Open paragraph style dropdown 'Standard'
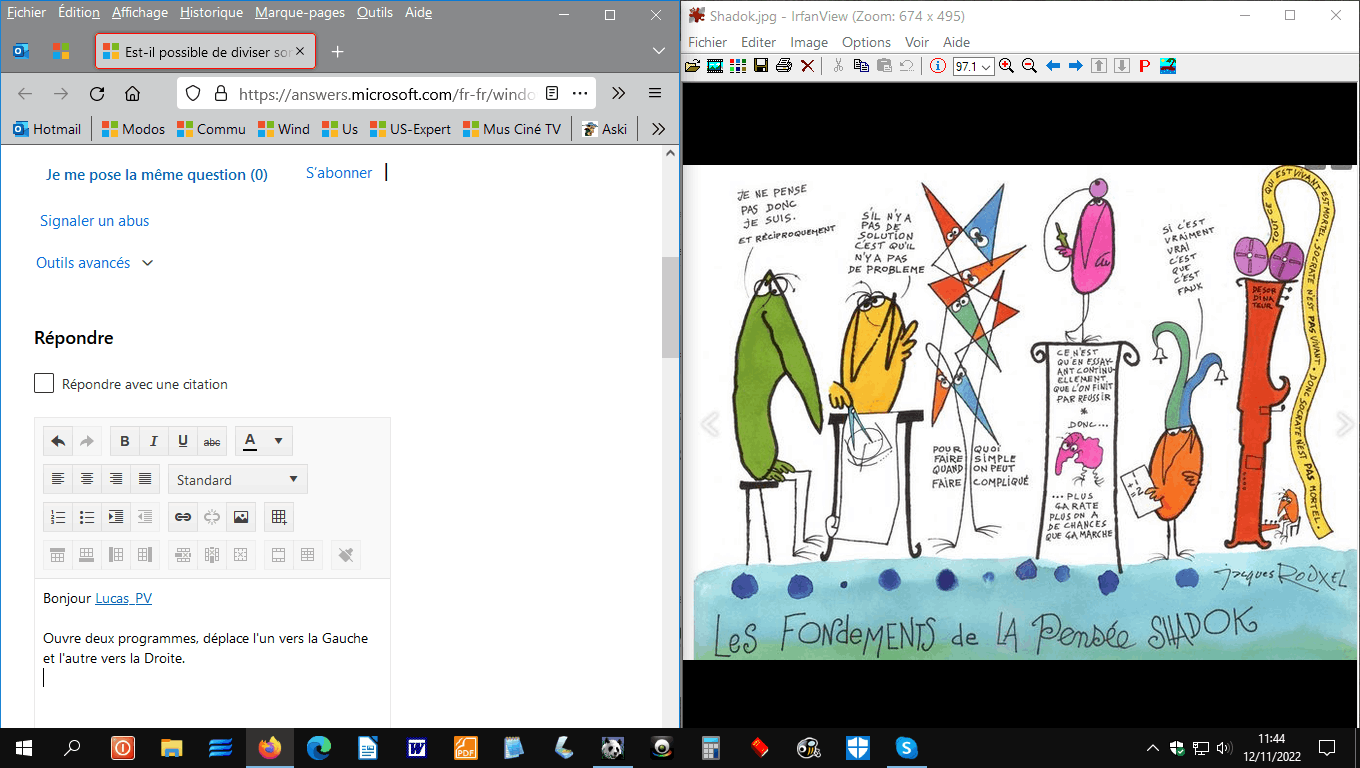Viewport: 1360px width, 768px height. (237, 479)
